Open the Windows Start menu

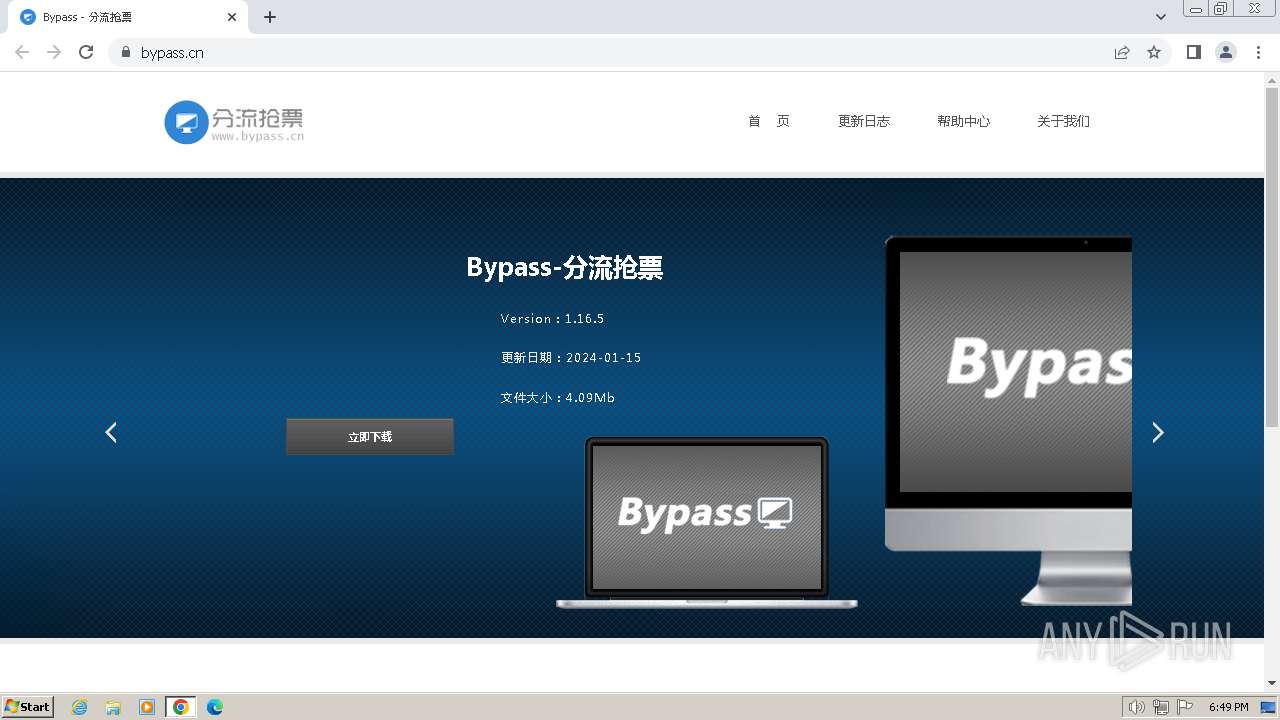click(28, 707)
